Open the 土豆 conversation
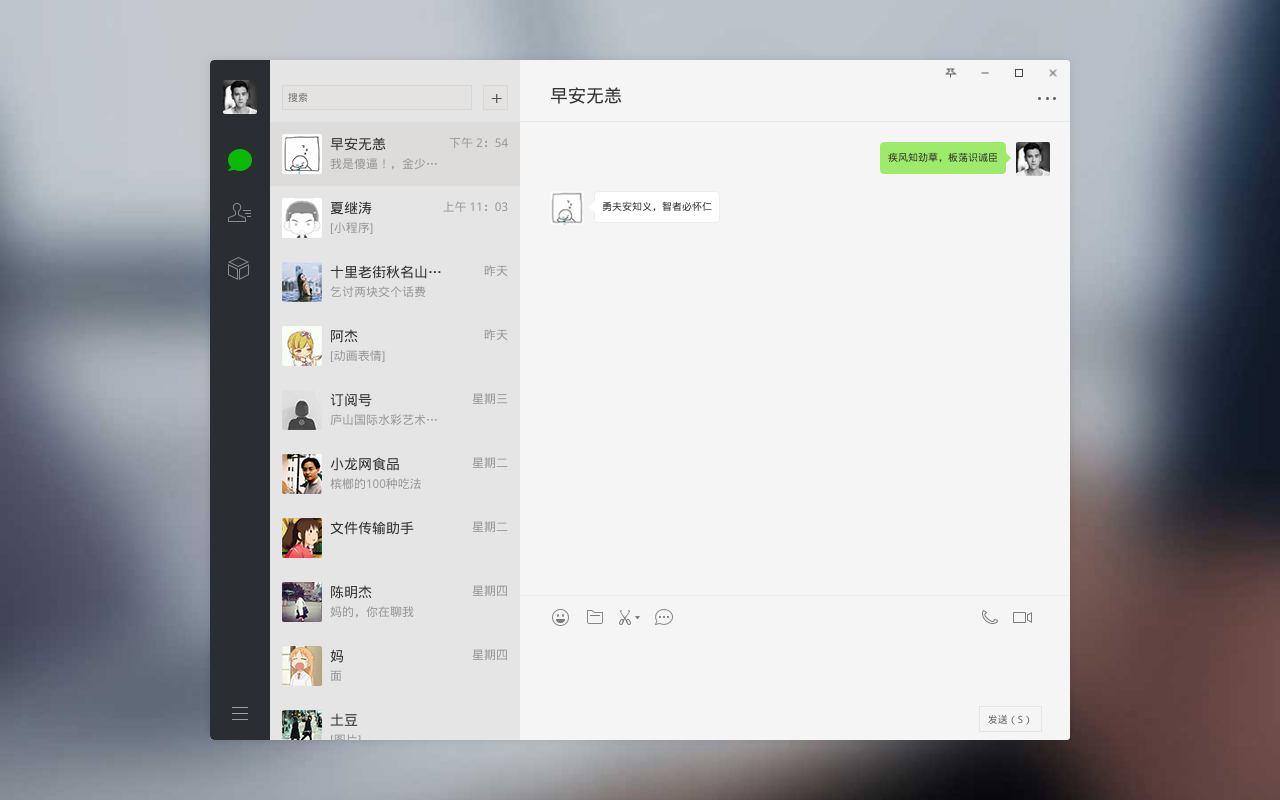The height and width of the screenshot is (800, 1280). 395,720
